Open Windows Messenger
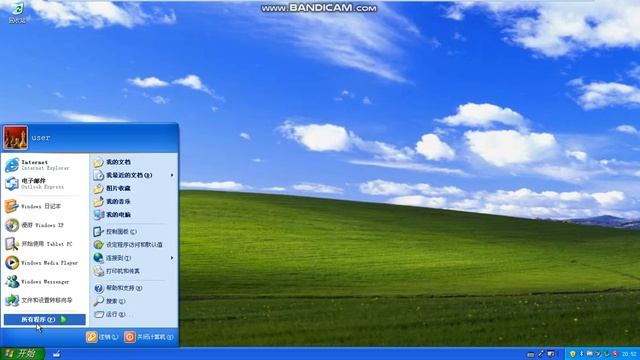This screenshot has width=640, height=360. pyautogui.click(x=44, y=281)
